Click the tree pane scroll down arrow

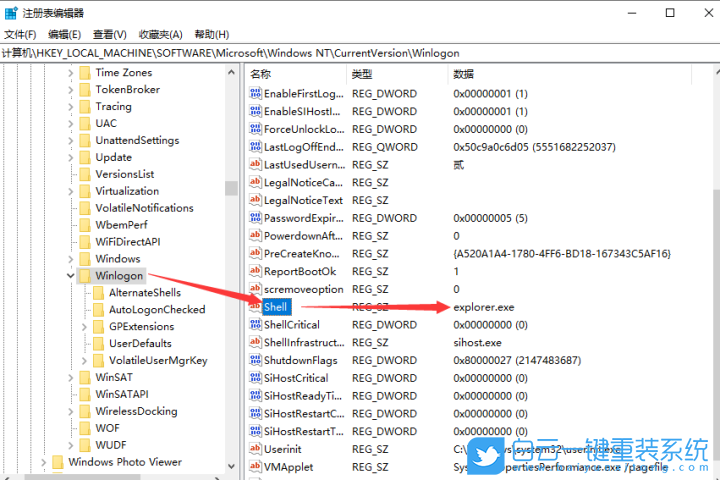click(x=231, y=466)
